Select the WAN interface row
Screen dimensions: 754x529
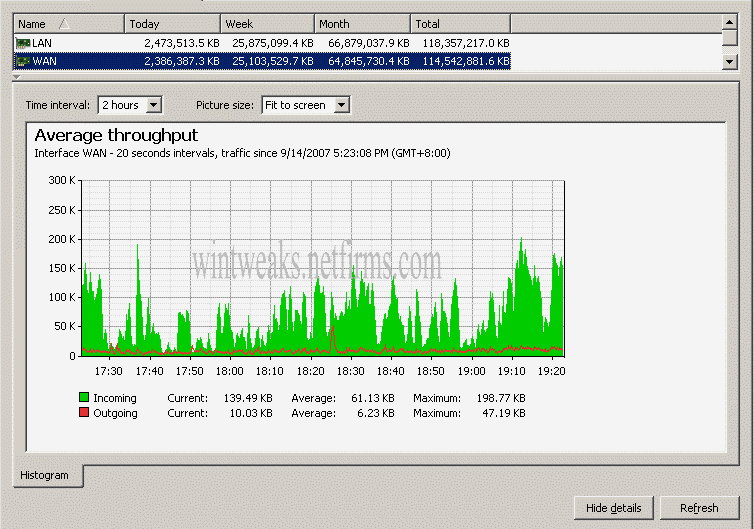(262, 61)
